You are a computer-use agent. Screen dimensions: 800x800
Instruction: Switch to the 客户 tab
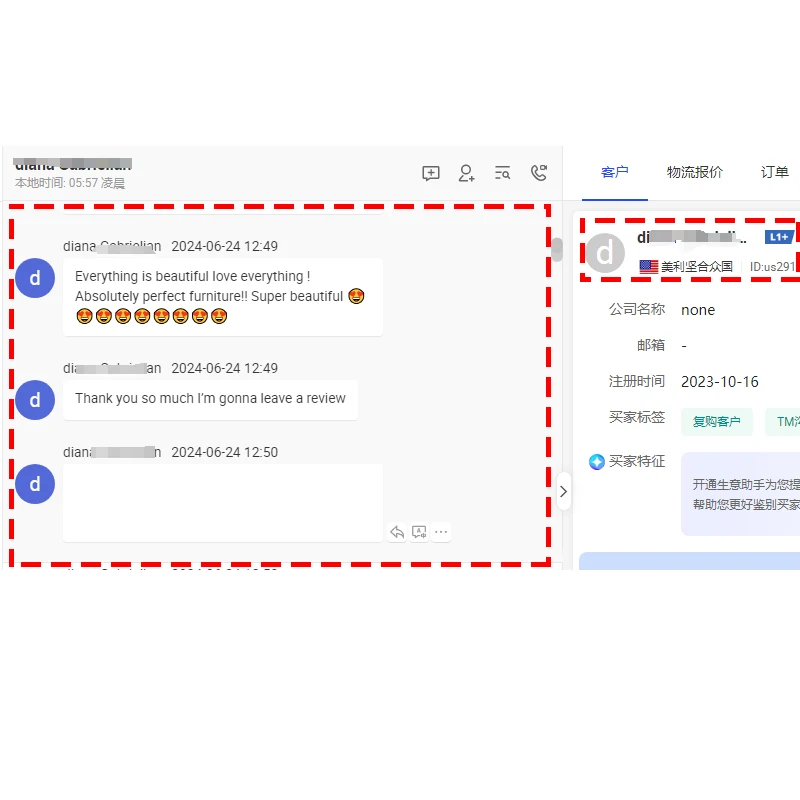click(614, 172)
